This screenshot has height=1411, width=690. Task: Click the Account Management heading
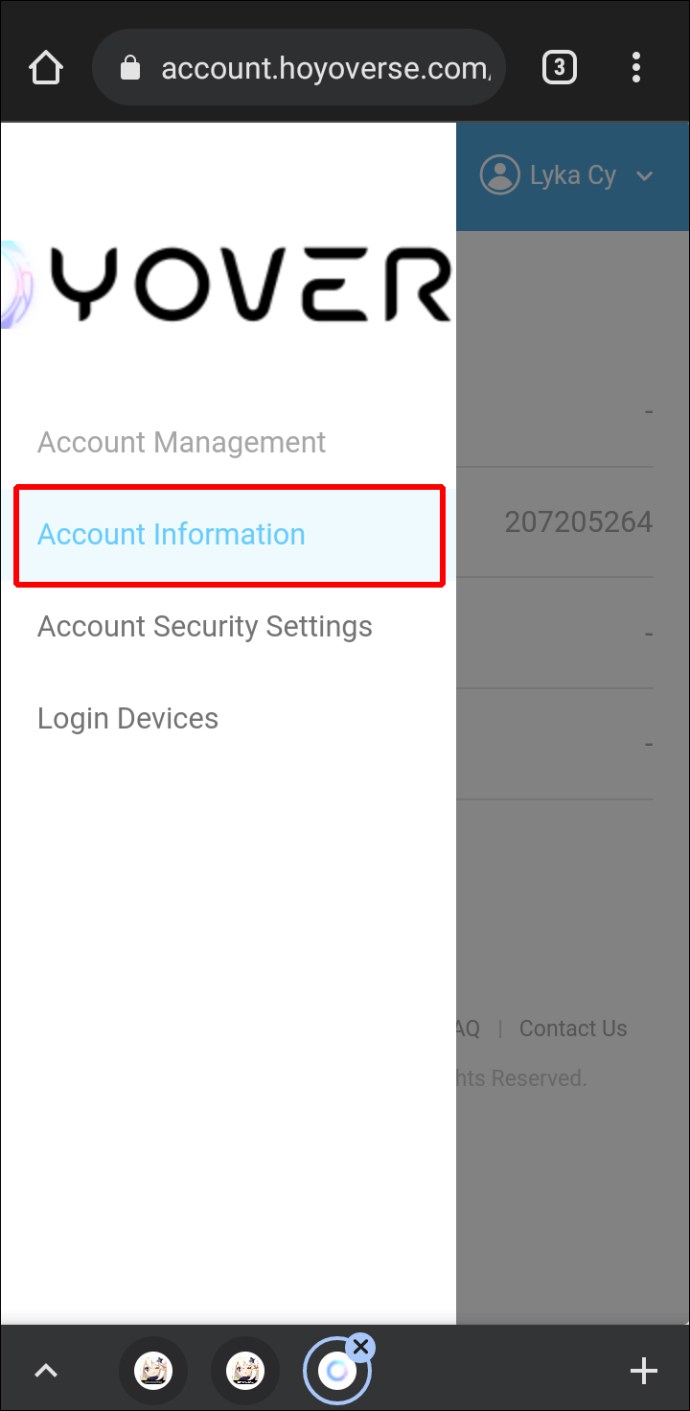(x=181, y=442)
